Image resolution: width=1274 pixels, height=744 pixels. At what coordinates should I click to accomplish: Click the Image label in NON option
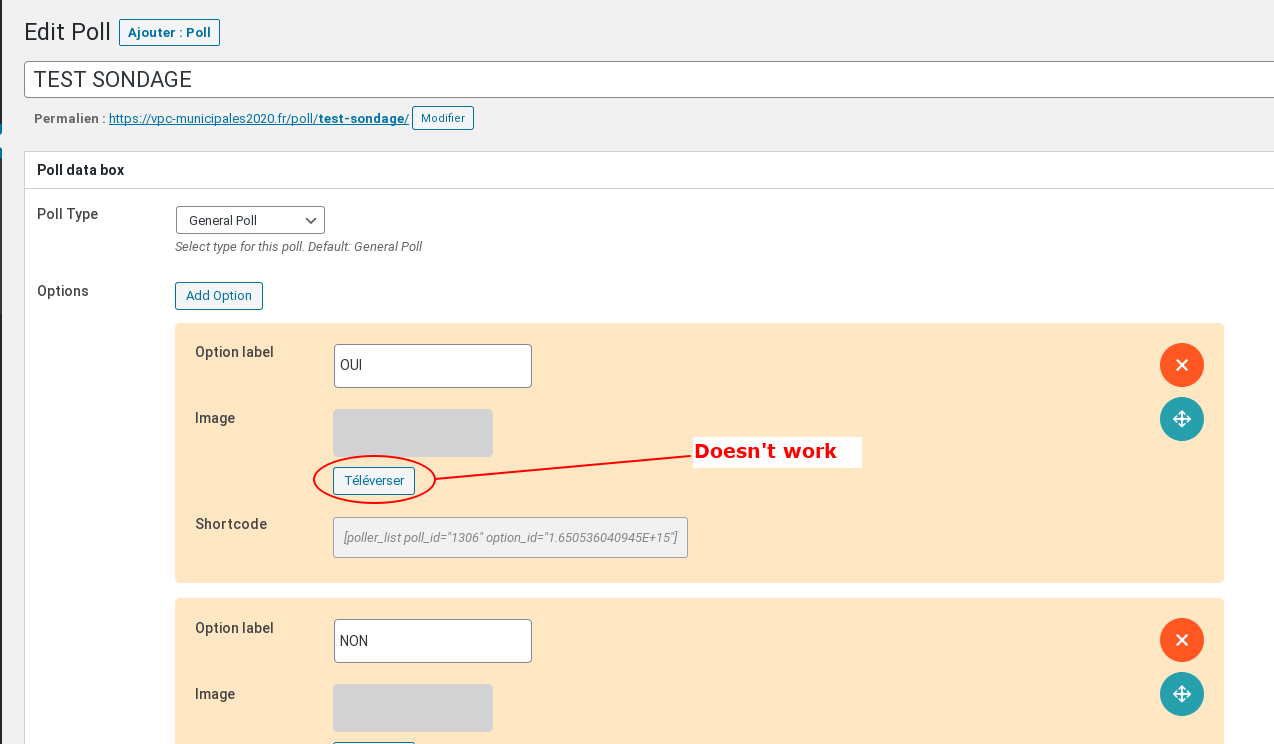coord(215,694)
